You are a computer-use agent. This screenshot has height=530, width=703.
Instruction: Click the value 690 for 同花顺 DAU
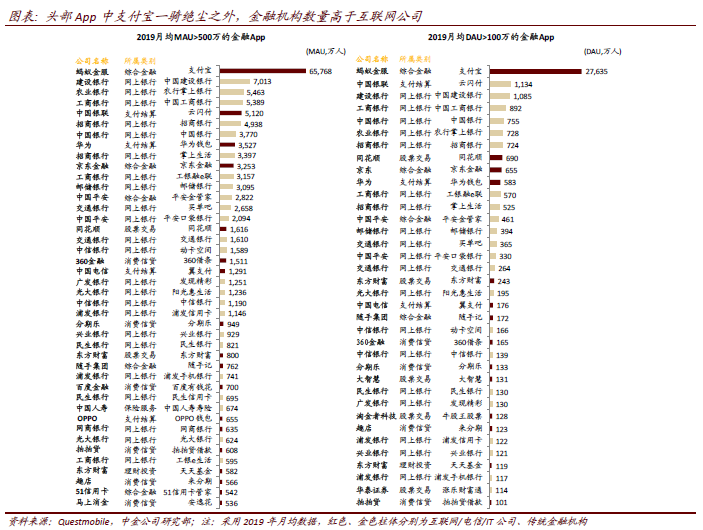point(512,158)
